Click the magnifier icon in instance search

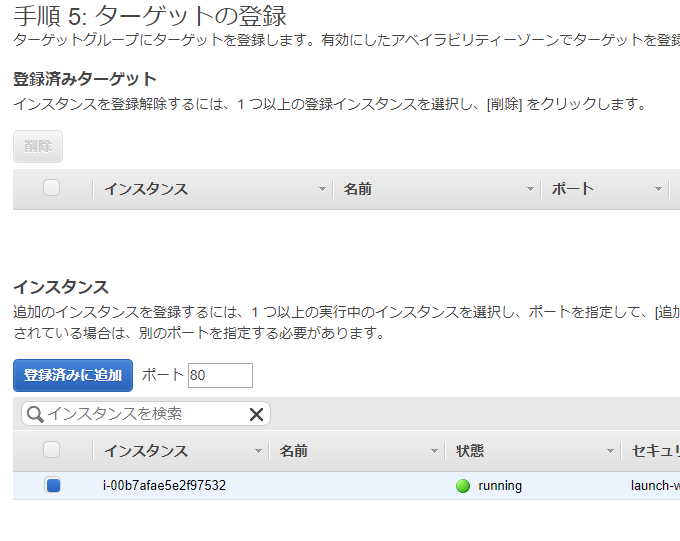[35, 414]
